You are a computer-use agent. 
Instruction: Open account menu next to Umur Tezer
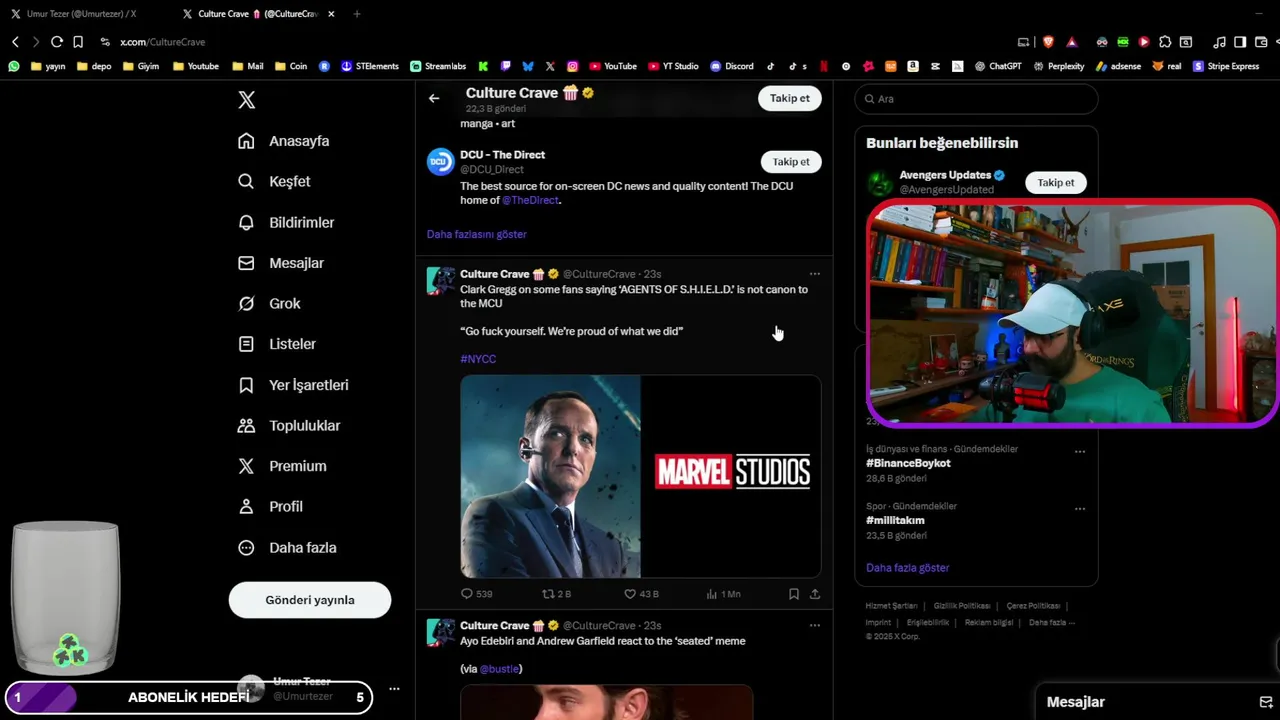(394, 689)
